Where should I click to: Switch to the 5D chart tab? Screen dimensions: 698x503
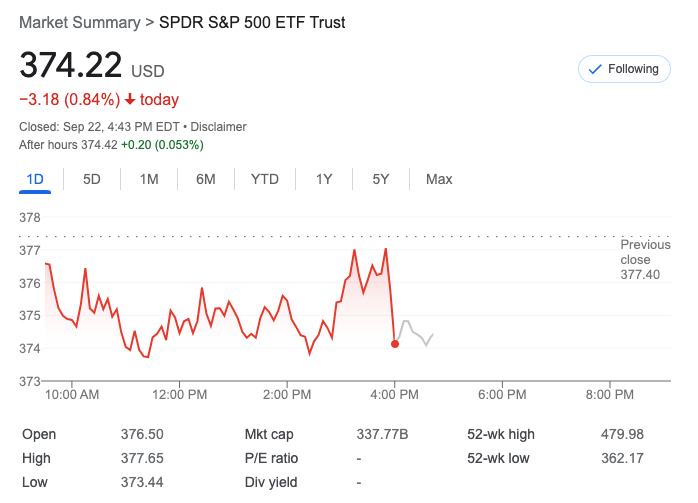pyautogui.click(x=92, y=179)
